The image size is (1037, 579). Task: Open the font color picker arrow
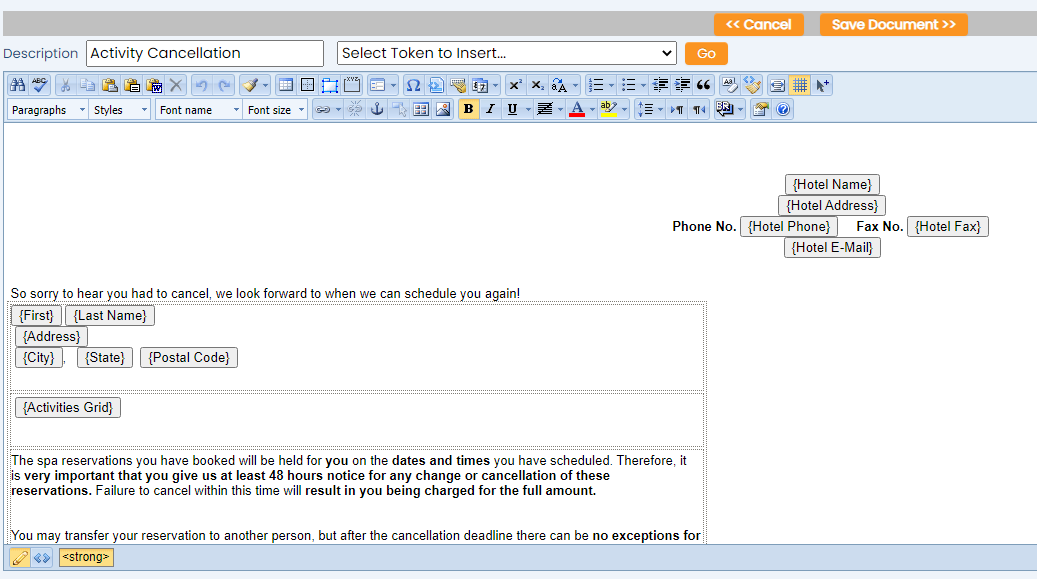click(593, 110)
